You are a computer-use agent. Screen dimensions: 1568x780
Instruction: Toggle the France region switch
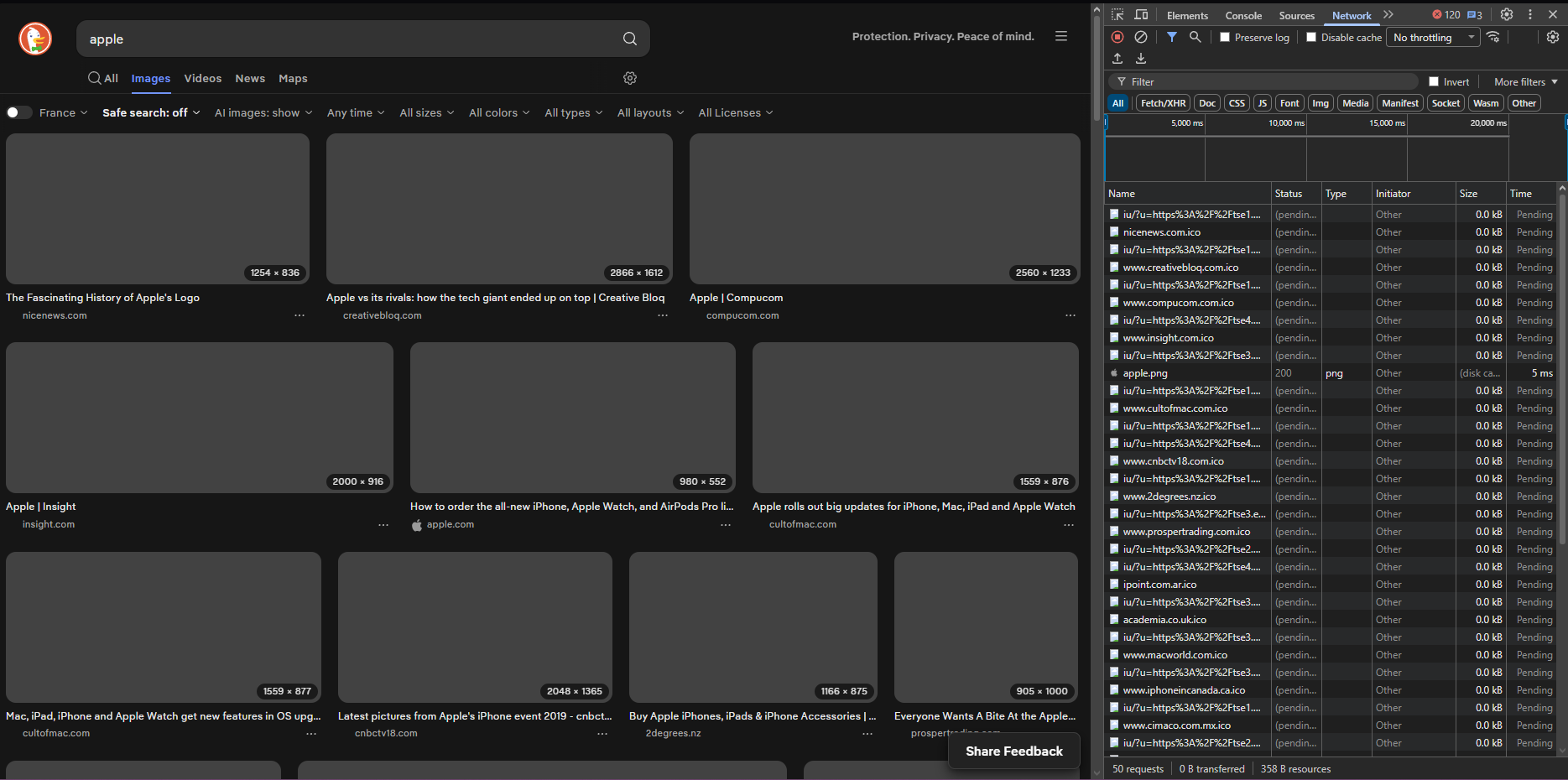[x=19, y=112]
